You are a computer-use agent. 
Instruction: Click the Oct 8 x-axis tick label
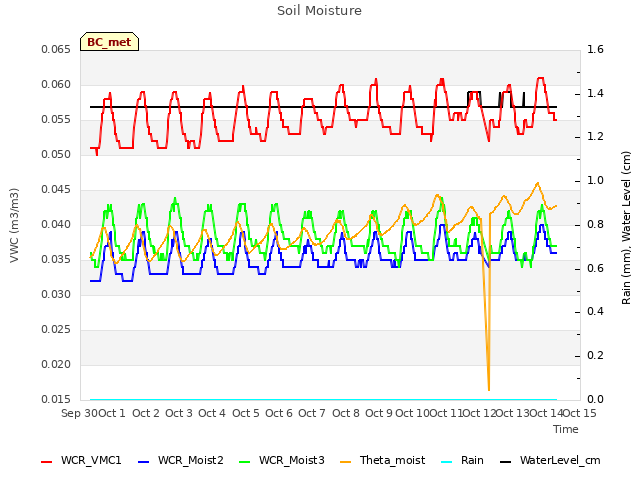[346, 413]
